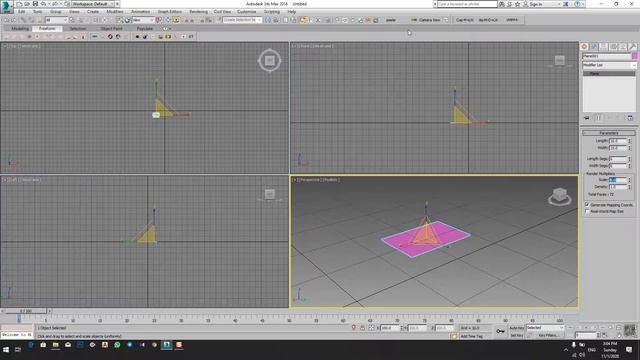
Task: Open the Create Selection Set dropdown
Action: click(242, 20)
